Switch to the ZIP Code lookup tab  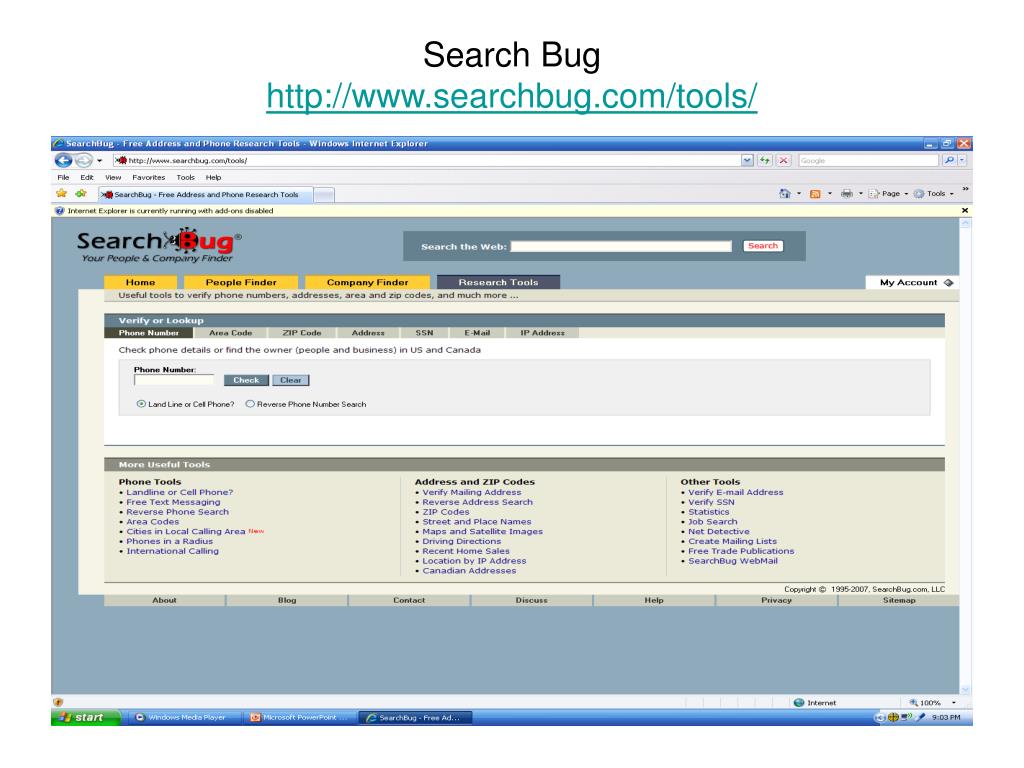302,333
